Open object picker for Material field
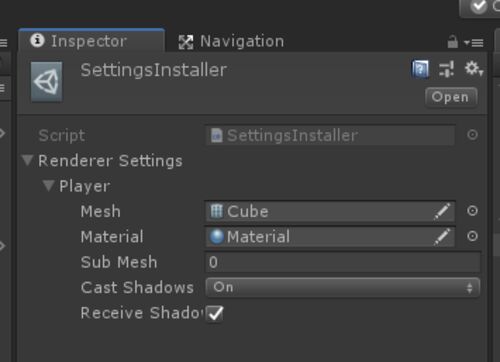The width and height of the screenshot is (500, 362). pyautogui.click(x=472, y=236)
